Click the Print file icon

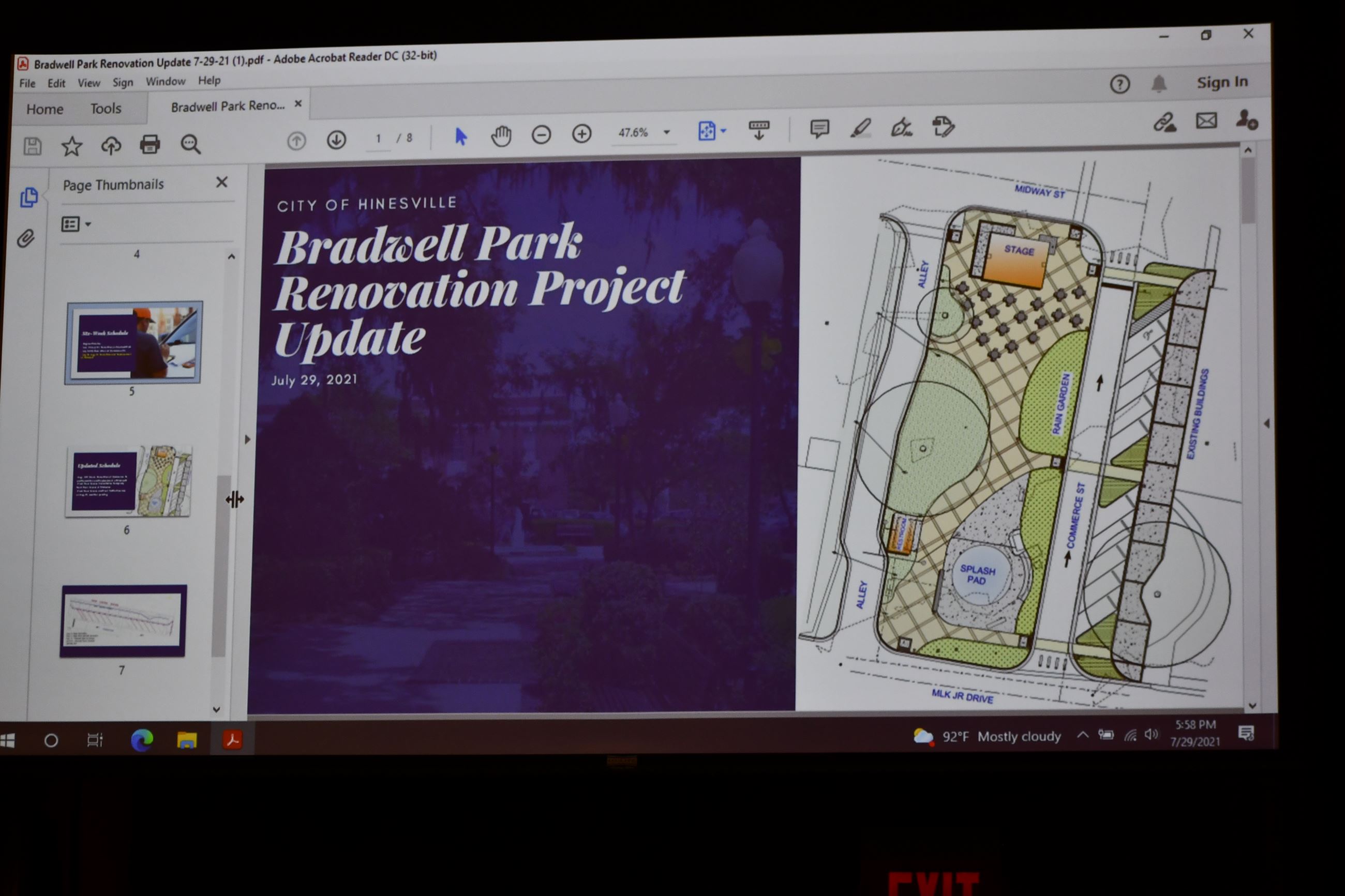pos(150,145)
